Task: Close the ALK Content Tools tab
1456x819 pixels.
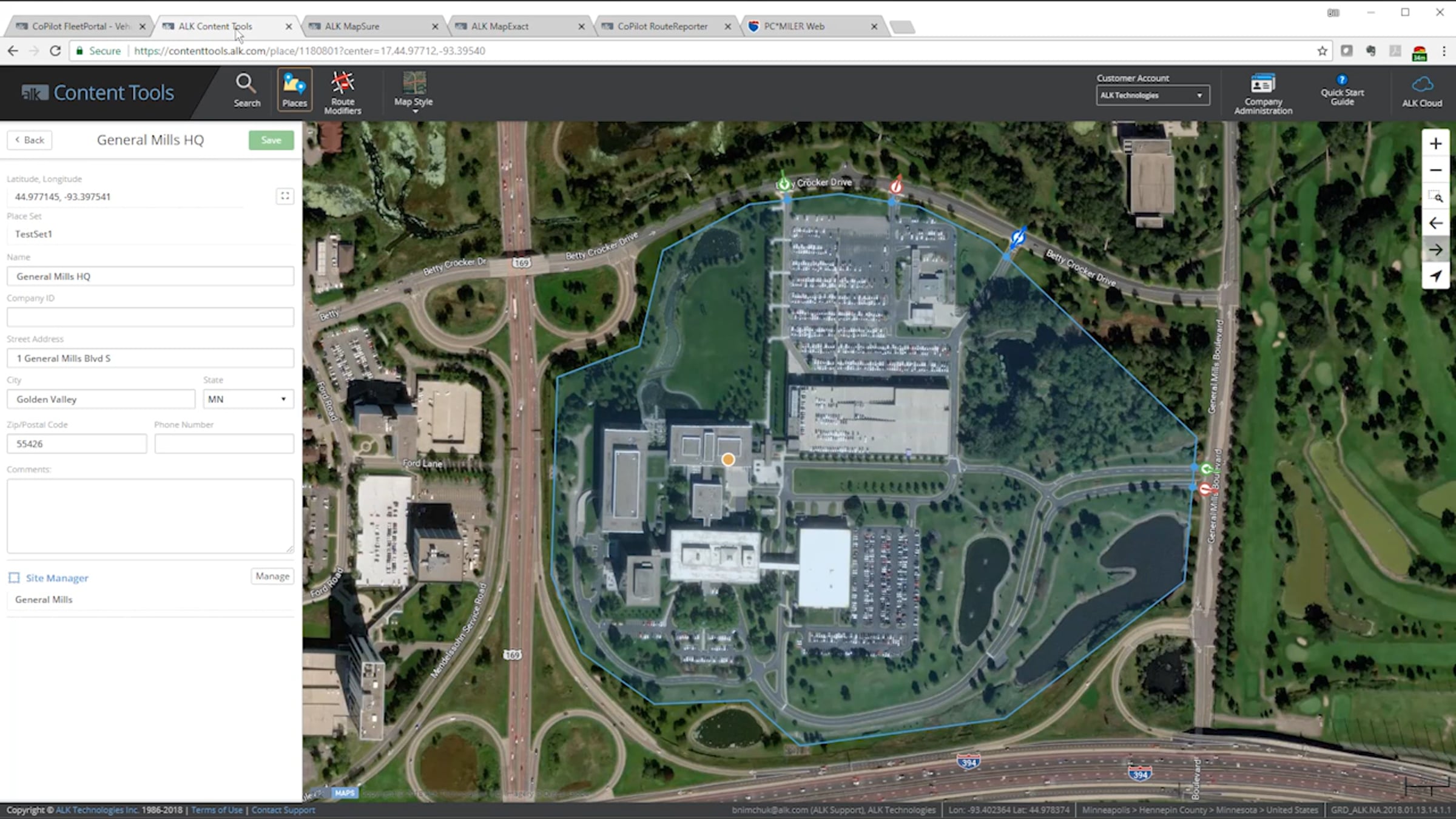Action: (x=289, y=27)
